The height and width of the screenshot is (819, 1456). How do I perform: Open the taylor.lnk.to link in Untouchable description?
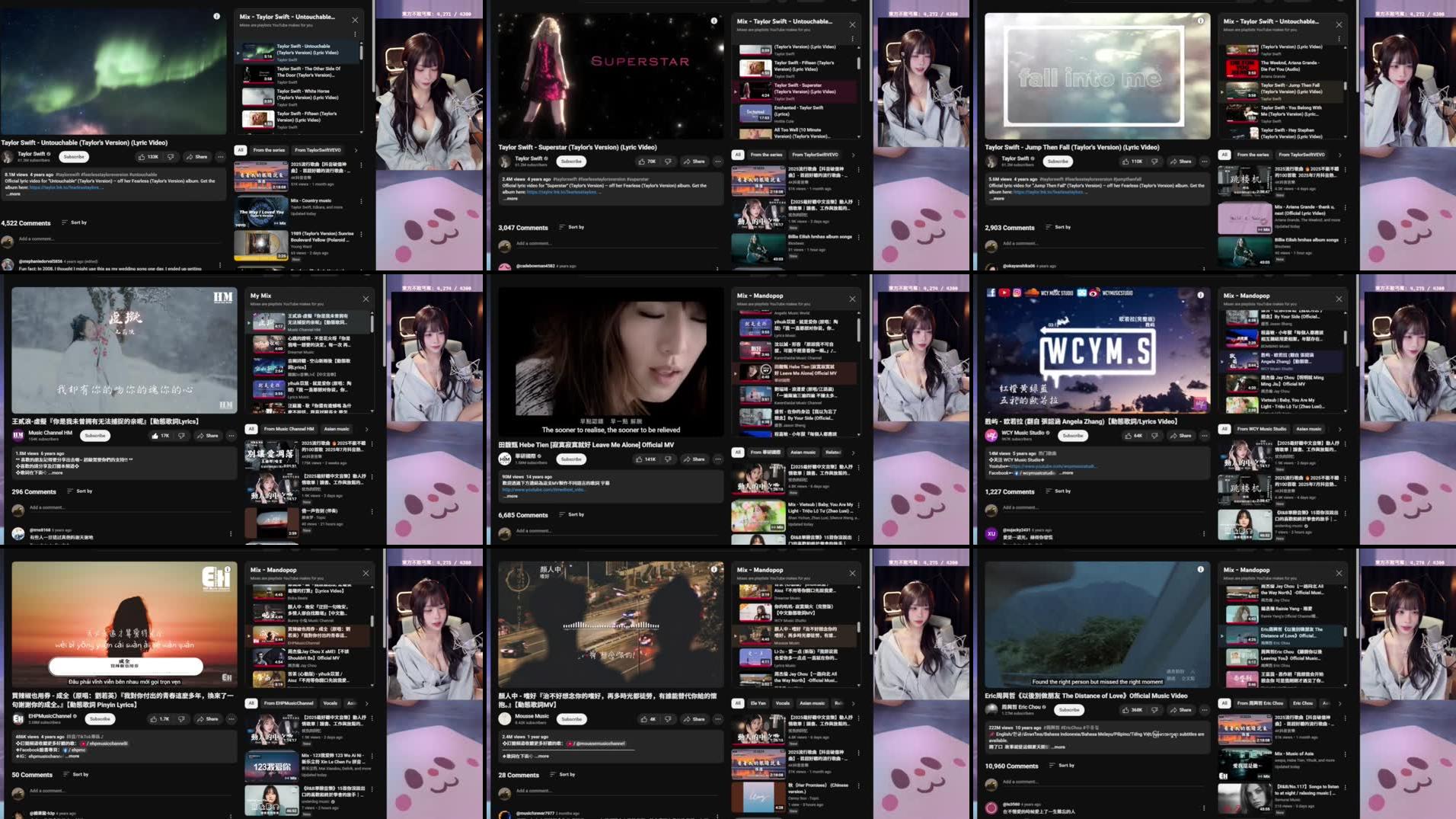pyautogui.click(x=64, y=187)
